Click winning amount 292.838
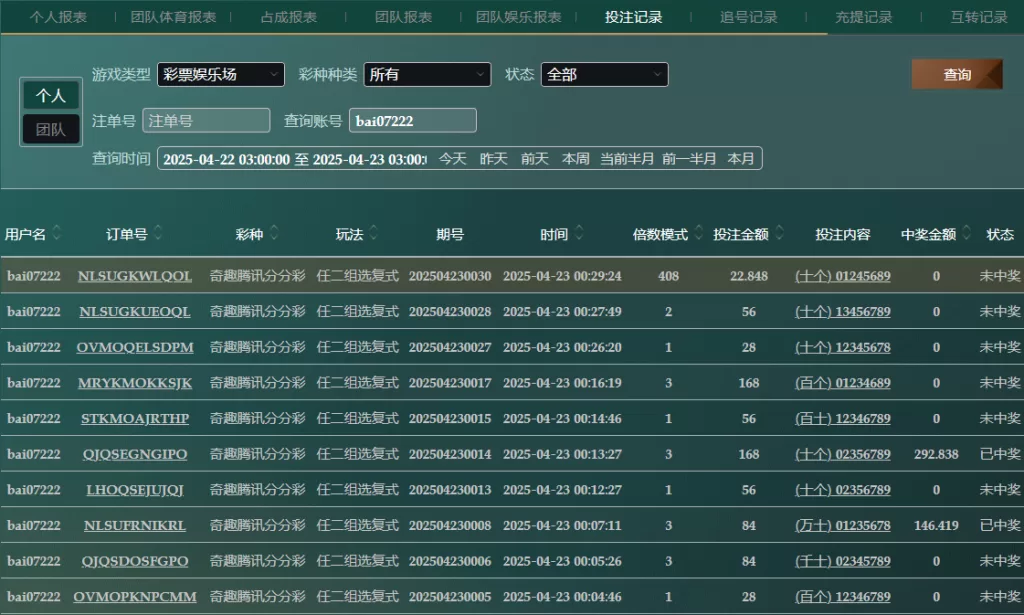 pyautogui.click(x=936, y=454)
